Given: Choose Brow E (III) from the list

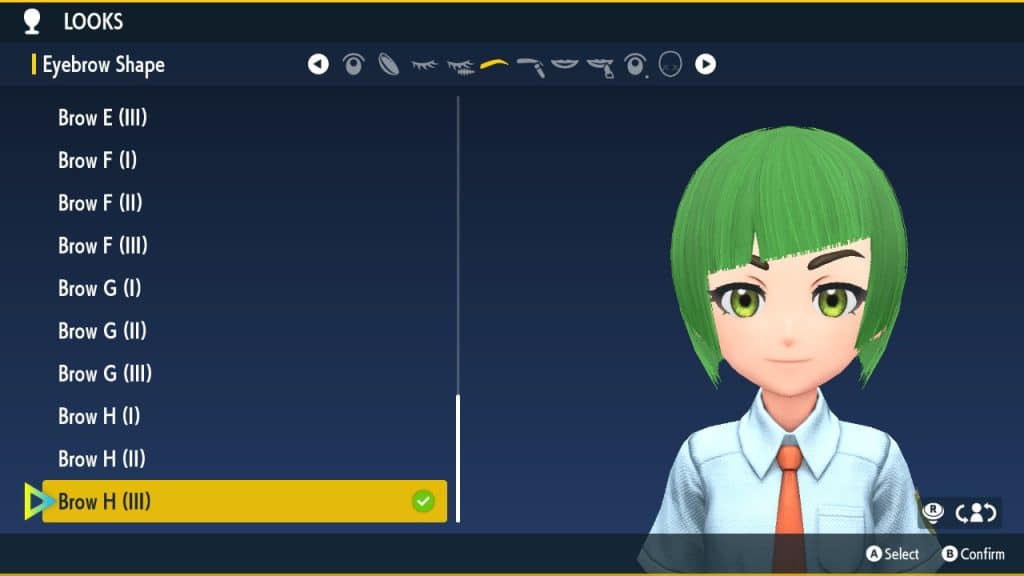Looking at the screenshot, I should point(103,118).
